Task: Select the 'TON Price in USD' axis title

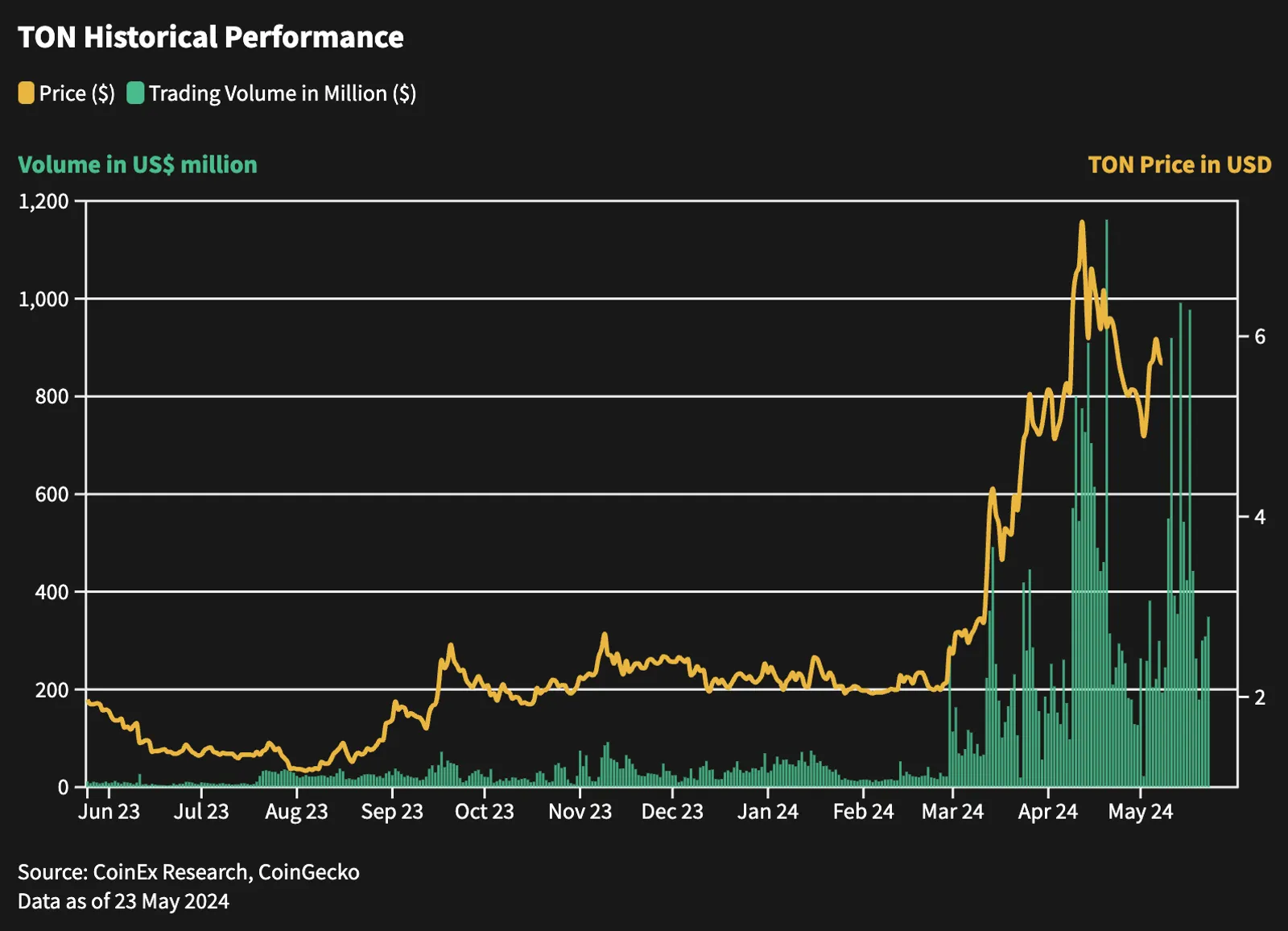Action: [x=1180, y=164]
